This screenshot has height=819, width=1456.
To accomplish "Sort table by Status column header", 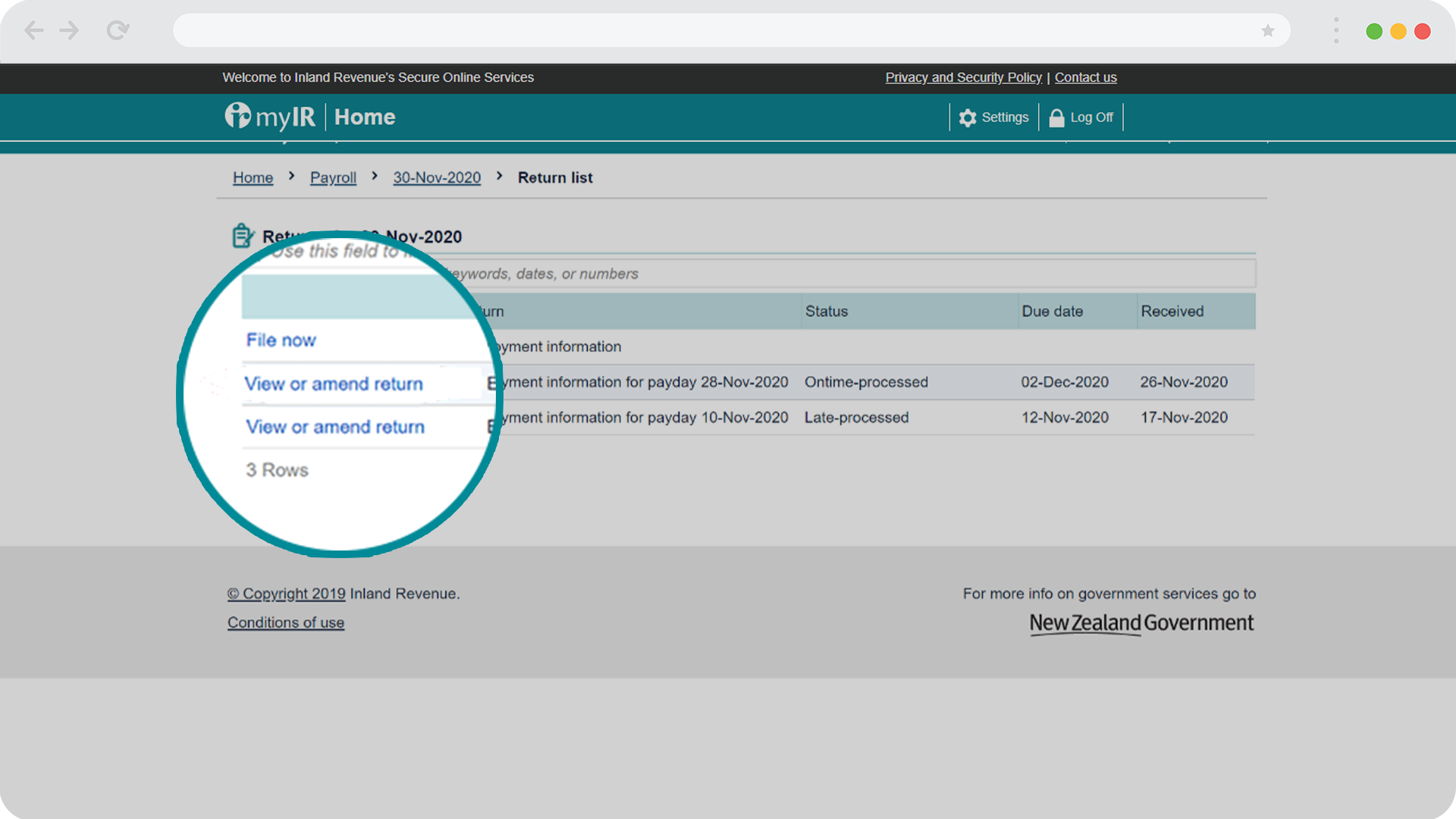I will 827,312.
